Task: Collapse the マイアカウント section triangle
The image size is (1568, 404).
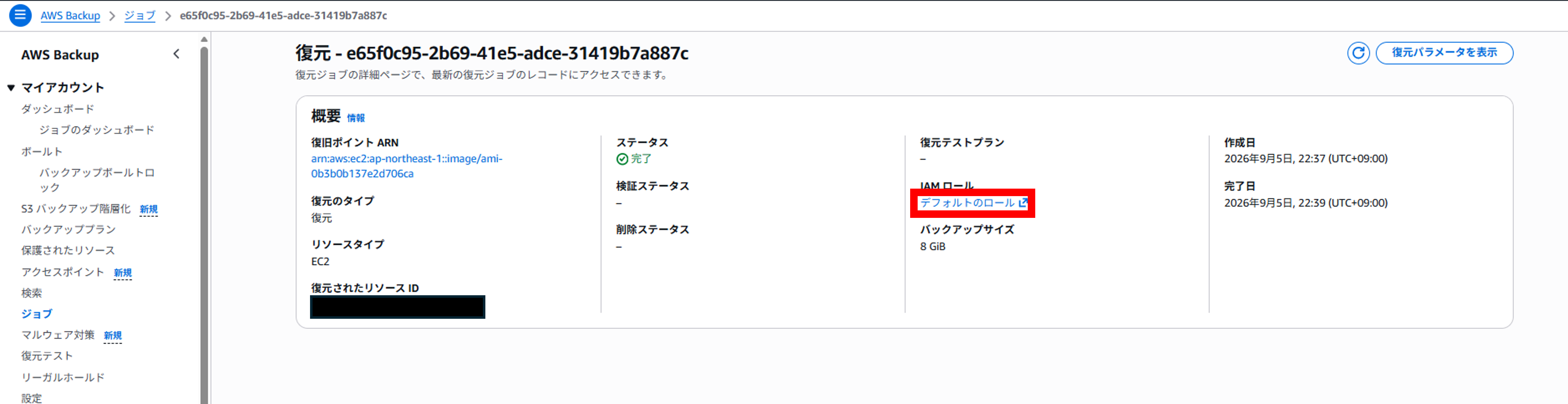Action: pos(11,88)
